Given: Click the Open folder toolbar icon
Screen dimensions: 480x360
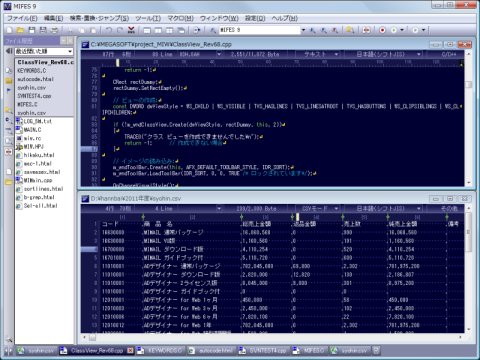Looking at the screenshot, I should (x=20, y=30).
